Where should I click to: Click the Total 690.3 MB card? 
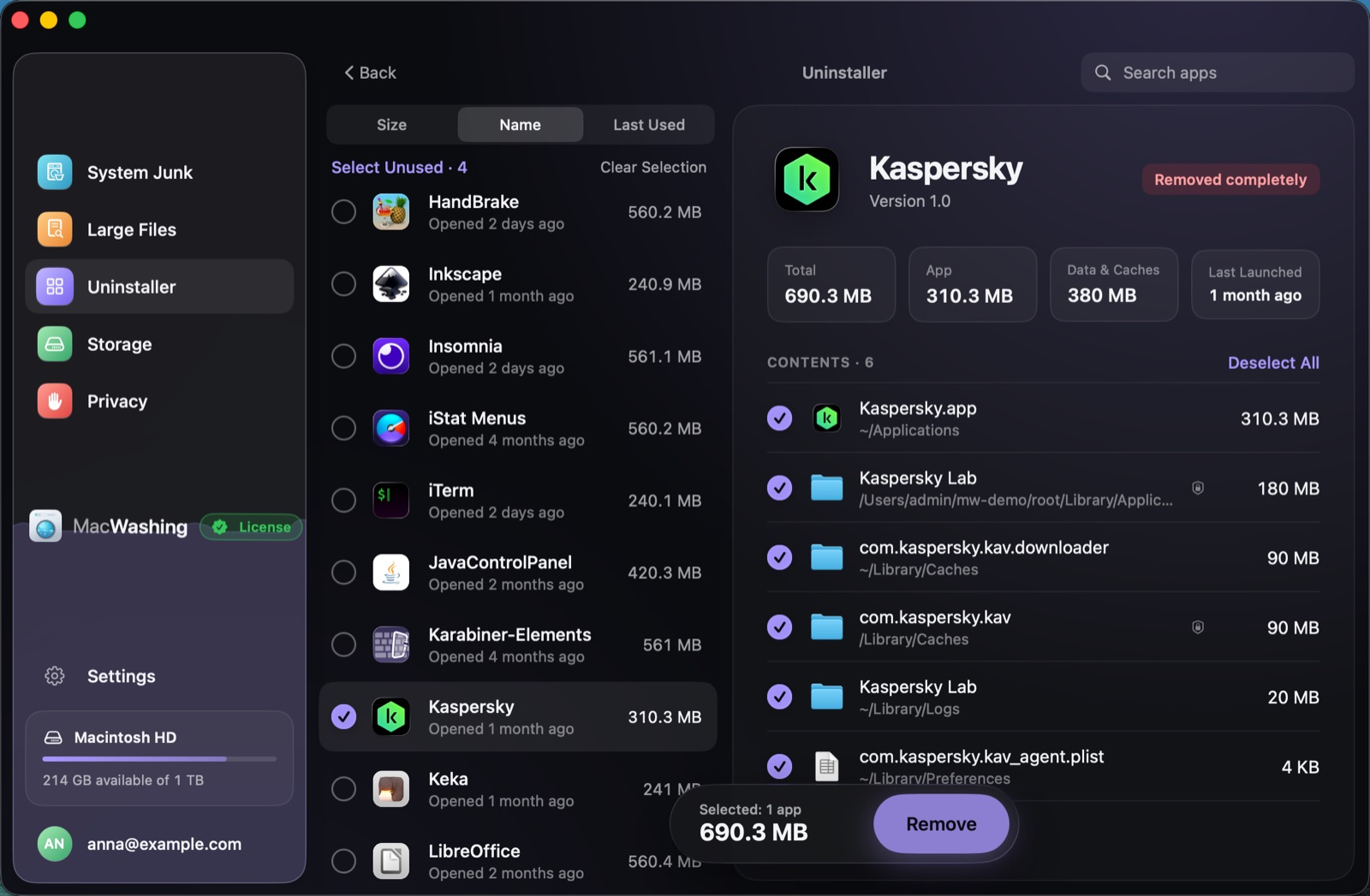pos(831,284)
